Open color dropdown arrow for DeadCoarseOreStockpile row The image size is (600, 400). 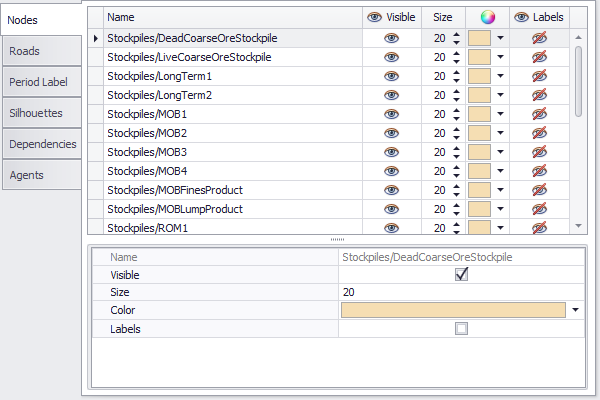(500, 38)
